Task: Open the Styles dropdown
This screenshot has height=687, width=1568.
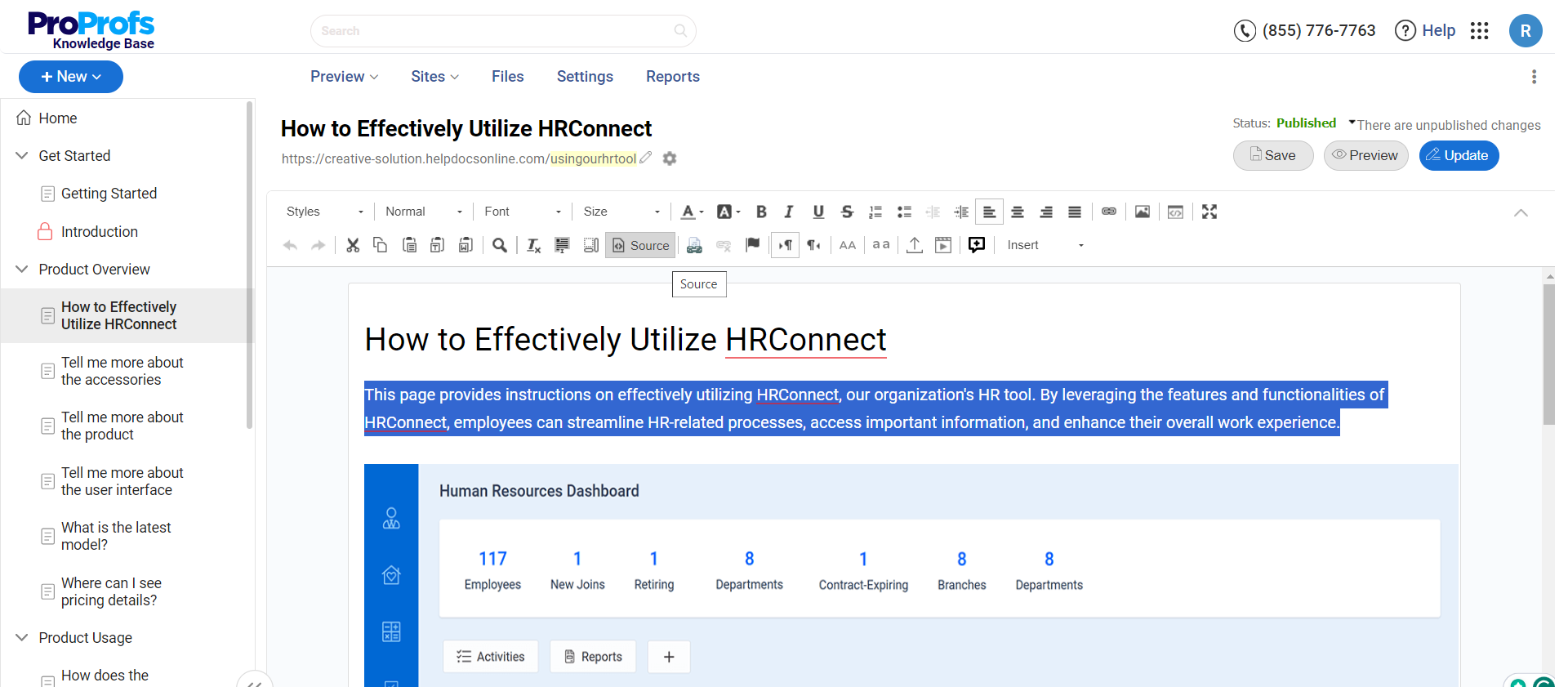Action: [325, 212]
